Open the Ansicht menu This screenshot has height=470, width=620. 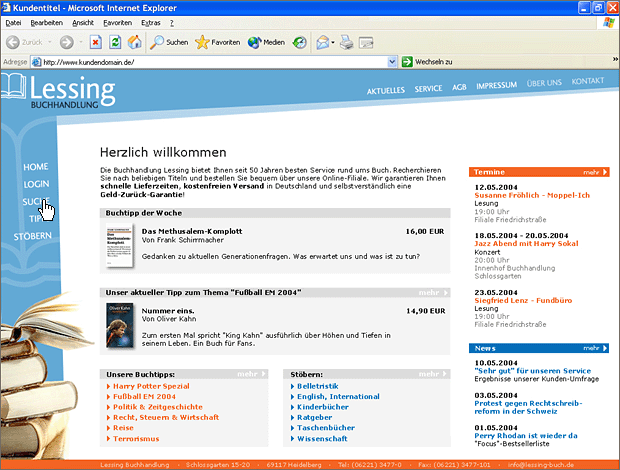(83, 23)
